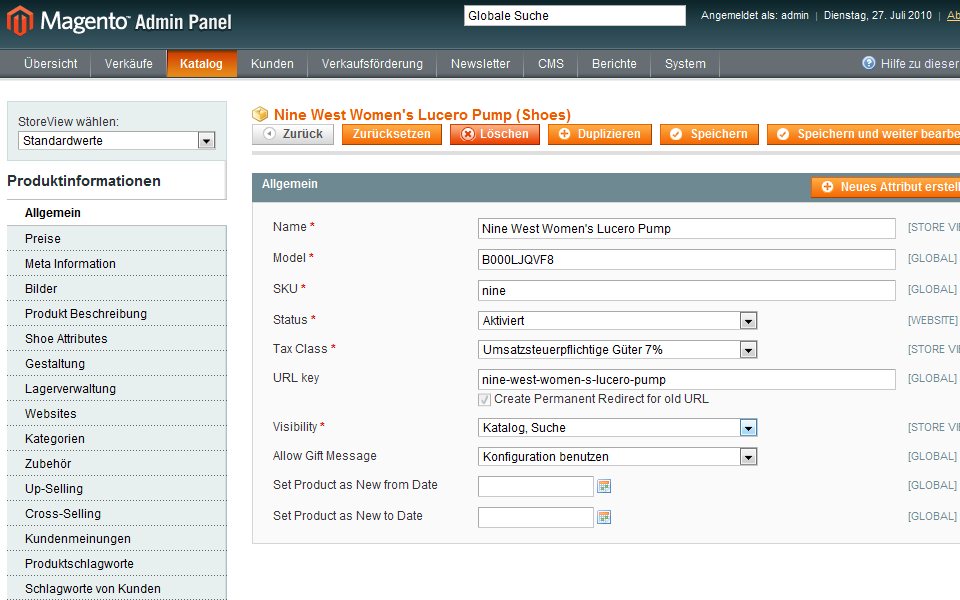Open the Berichte menu
This screenshot has width=960, height=600.
[x=614, y=64]
